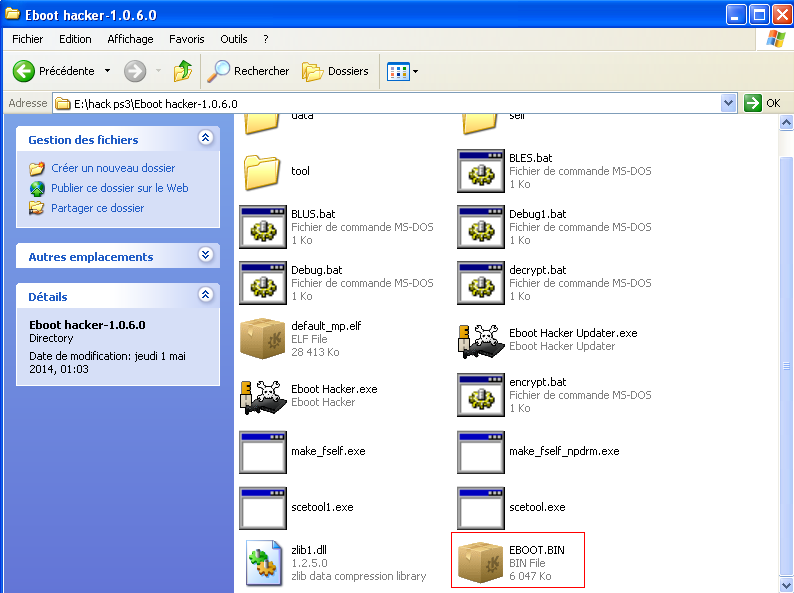The width and height of the screenshot is (794, 593).
Task: Open the Affichage menu
Action: (130, 39)
